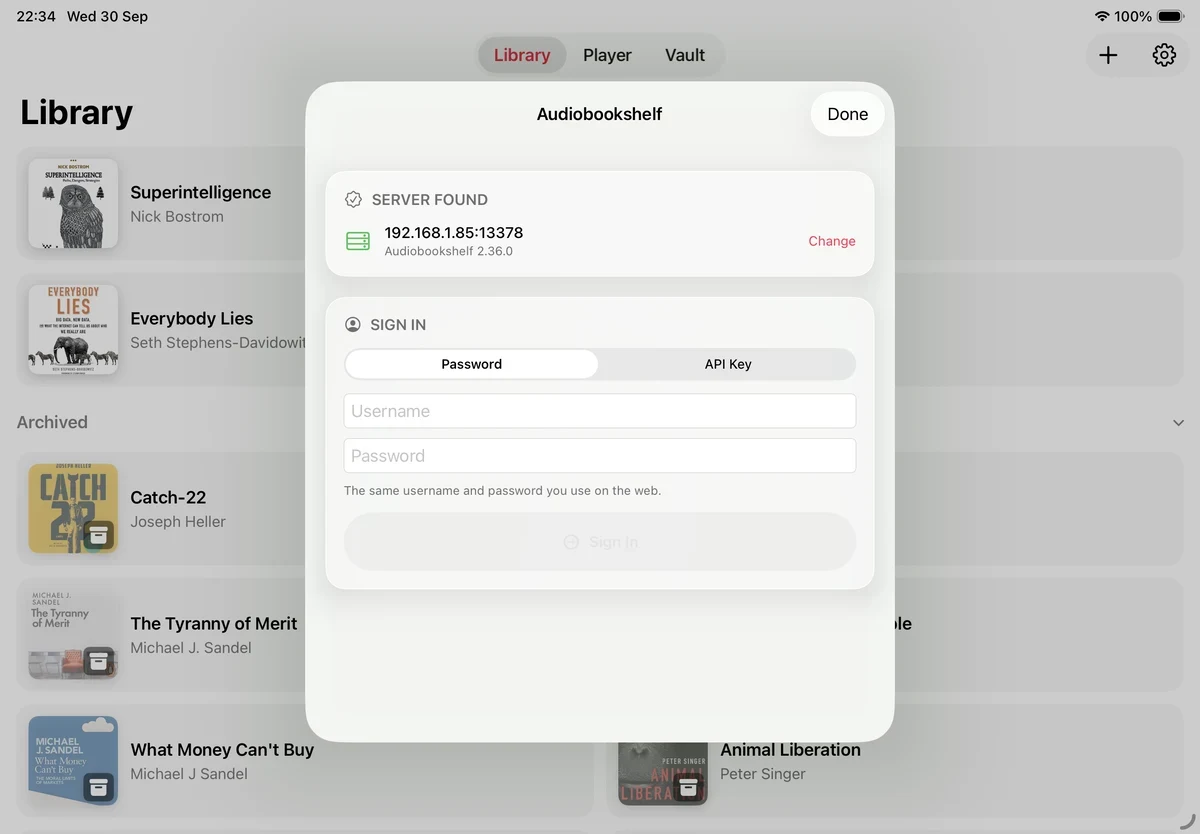The height and width of the screenshot is (834, 1200).
Task: Click What Money Can't Buy title
Action: pos(222,749)
